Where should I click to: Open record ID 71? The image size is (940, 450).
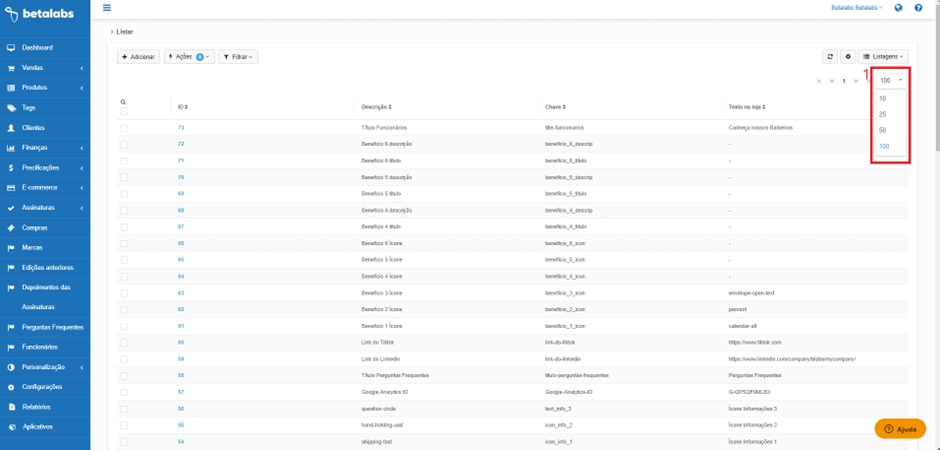point(180,161)
